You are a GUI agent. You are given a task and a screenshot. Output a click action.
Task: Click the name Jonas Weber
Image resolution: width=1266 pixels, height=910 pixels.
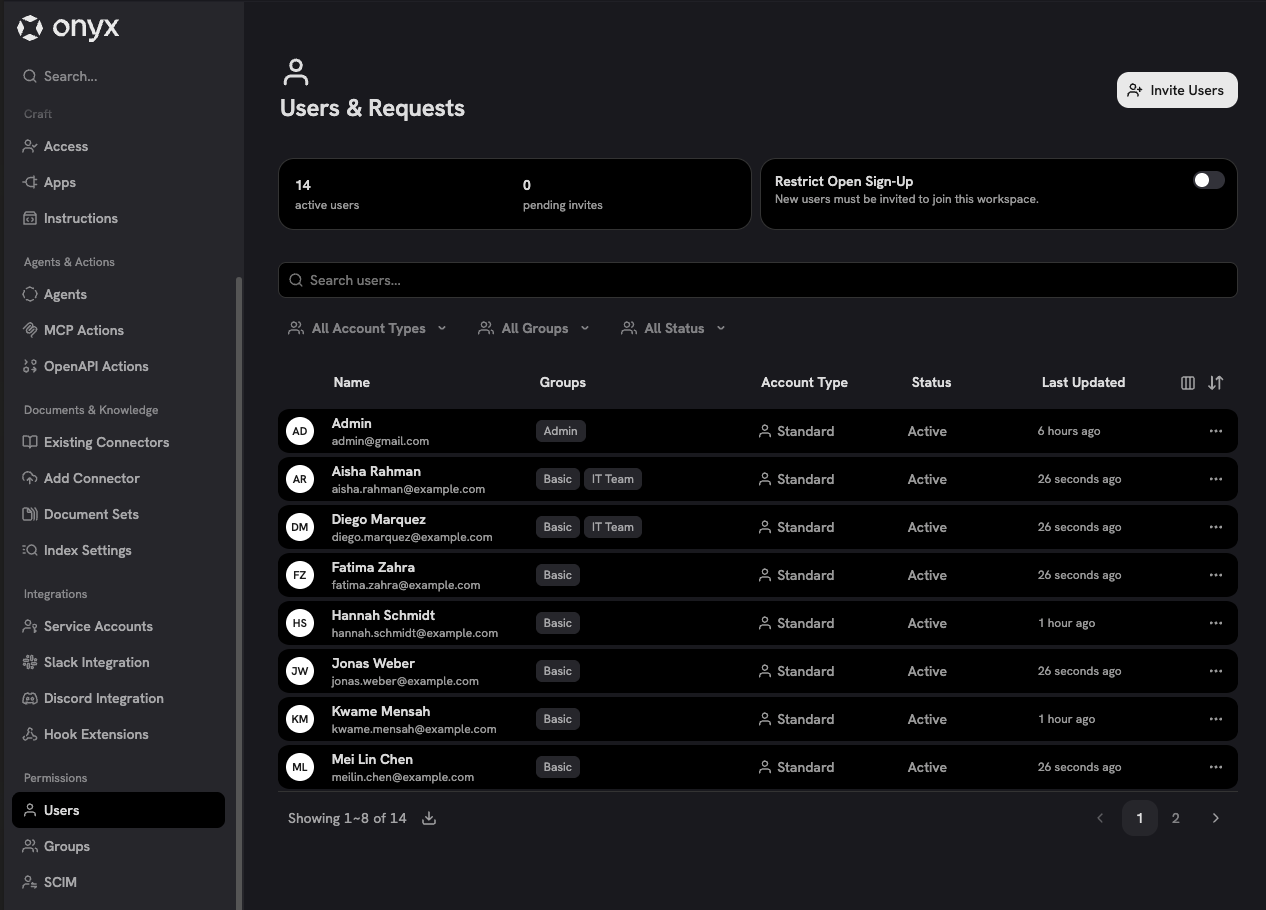[373, 663]
